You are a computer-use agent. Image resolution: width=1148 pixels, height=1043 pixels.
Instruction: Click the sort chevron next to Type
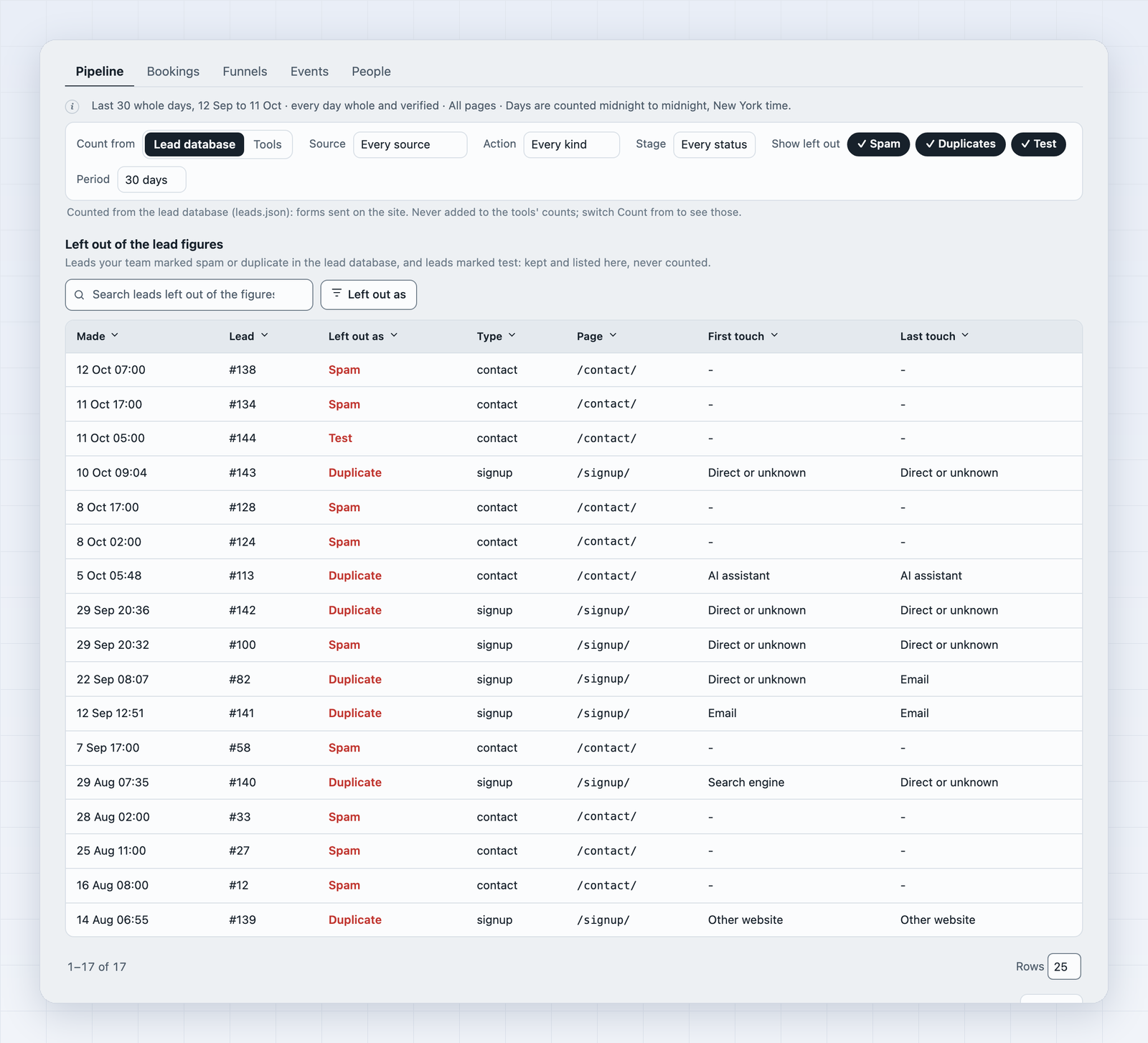512,336
